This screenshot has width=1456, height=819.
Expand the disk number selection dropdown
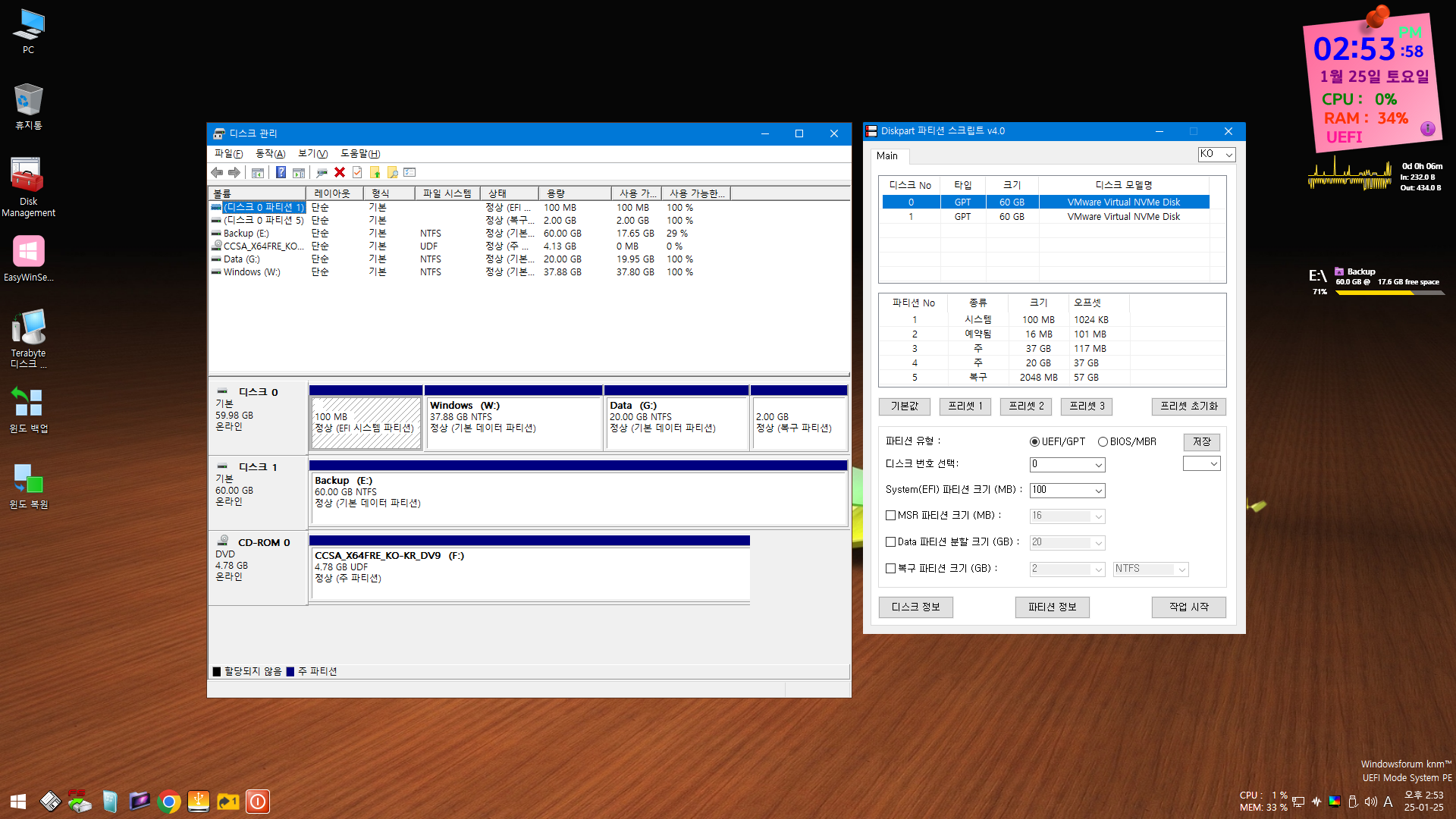(x=1098, y=465)
